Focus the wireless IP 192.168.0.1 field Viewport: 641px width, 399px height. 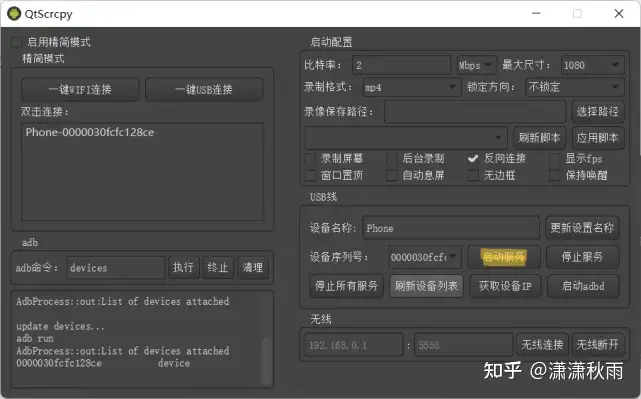[x=354, y=345]
